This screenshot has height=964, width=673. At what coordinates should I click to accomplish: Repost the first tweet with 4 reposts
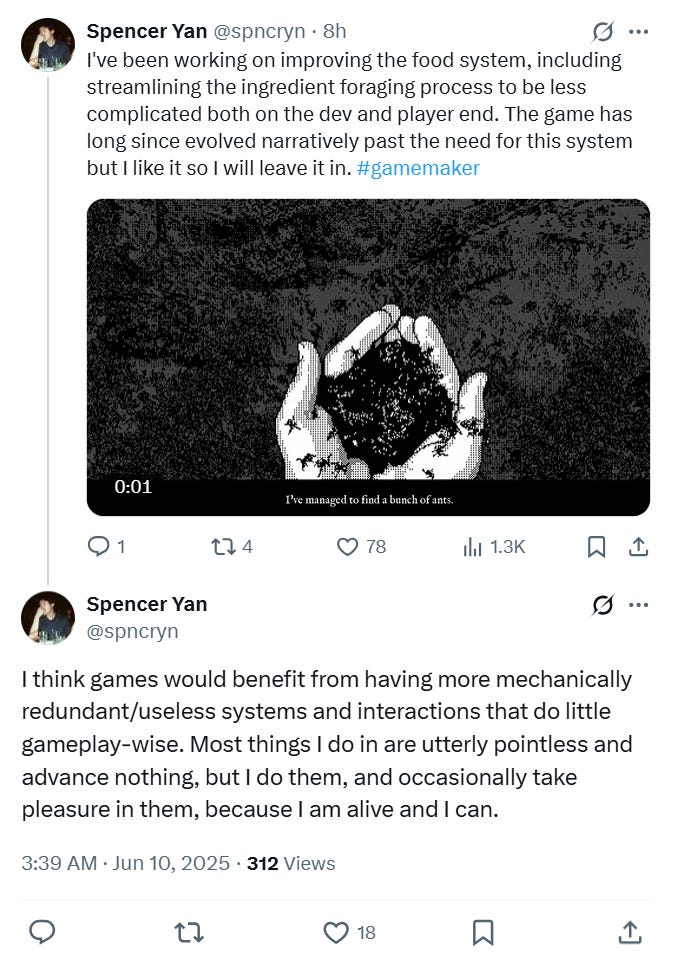click(221, 546)
